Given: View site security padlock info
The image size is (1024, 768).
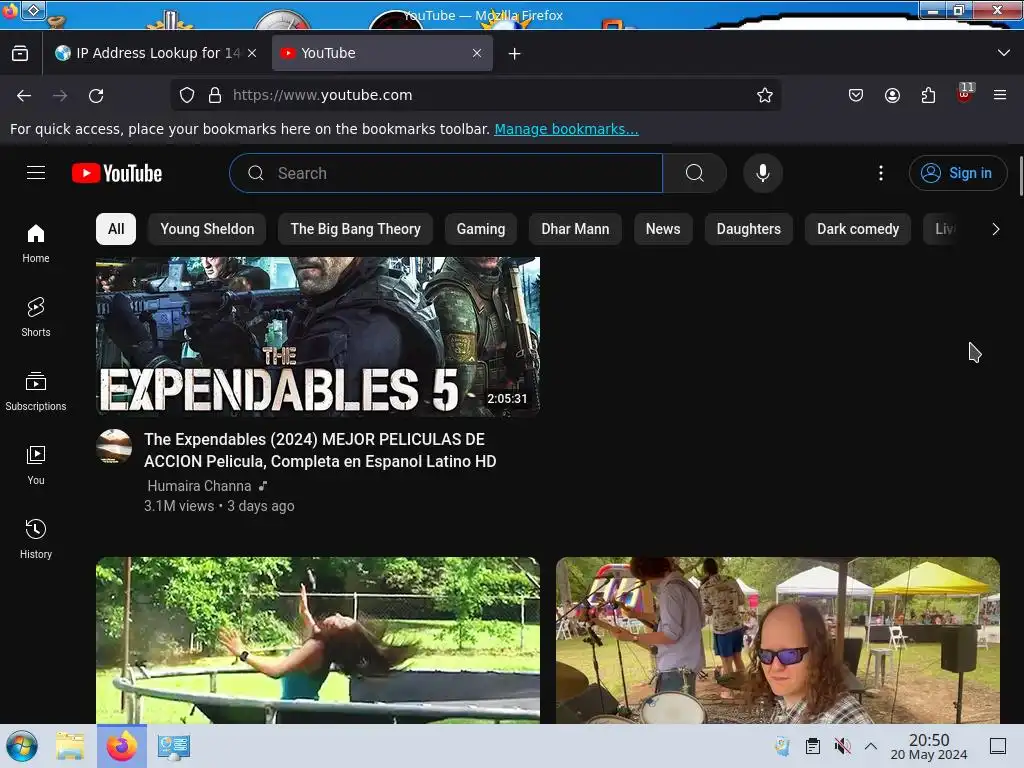Looking at the screenshot, I should 215,95.
